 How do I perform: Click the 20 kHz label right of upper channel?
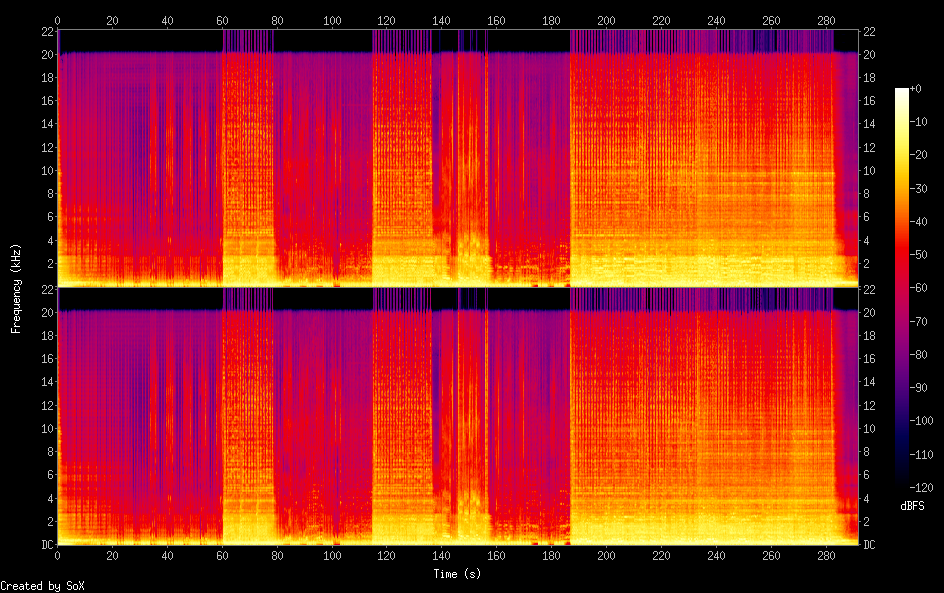pos(869,55)
